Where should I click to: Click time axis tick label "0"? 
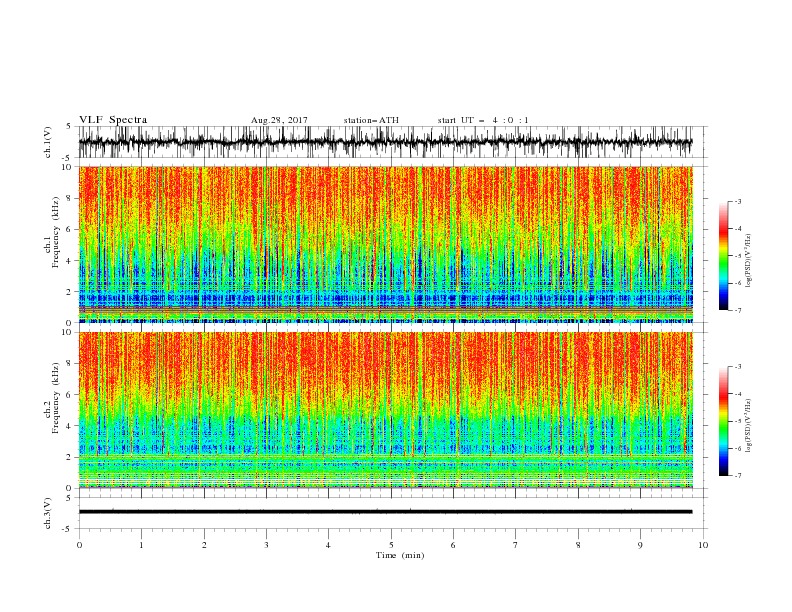click(79, 545)
